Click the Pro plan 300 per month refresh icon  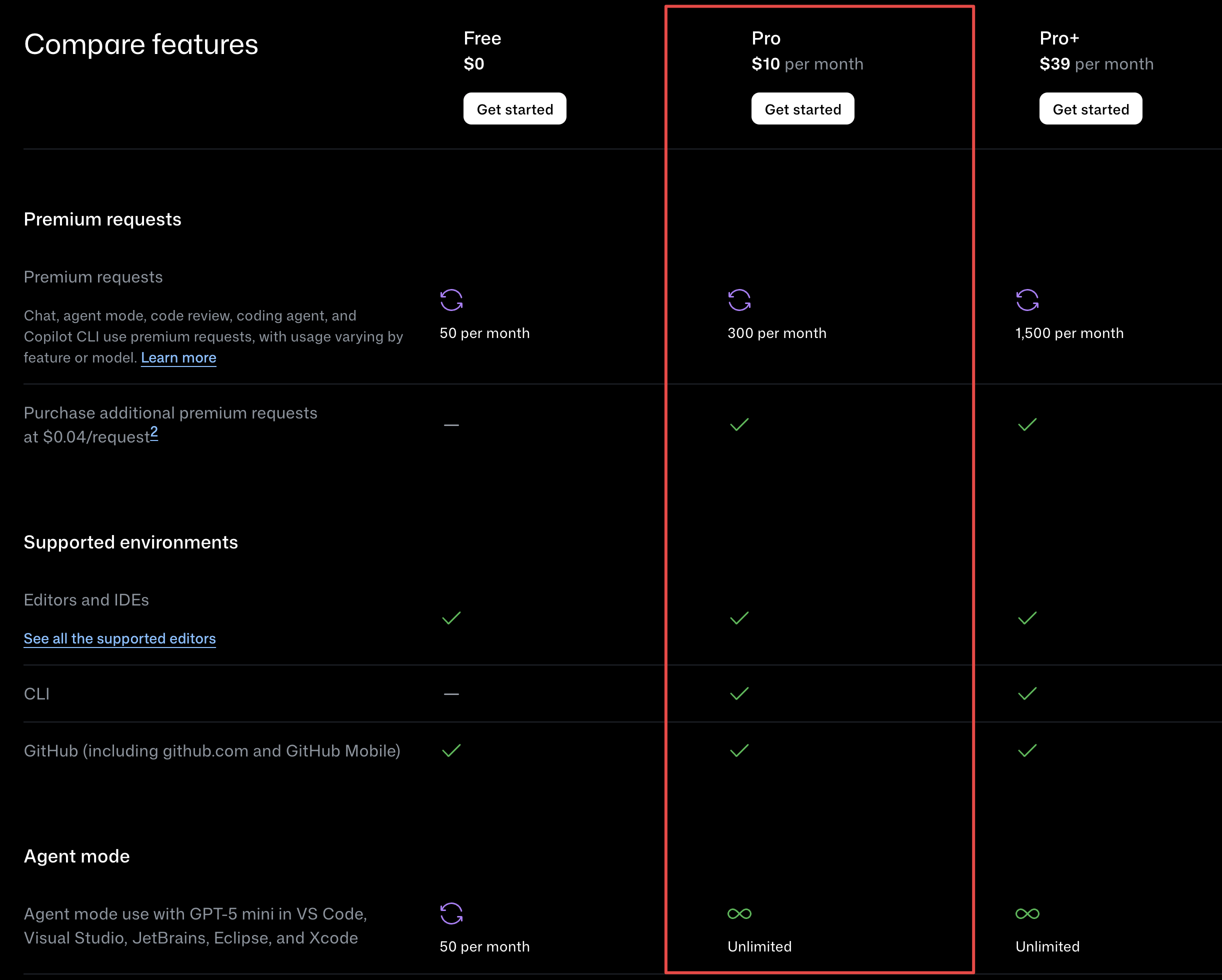click(739, 300)
